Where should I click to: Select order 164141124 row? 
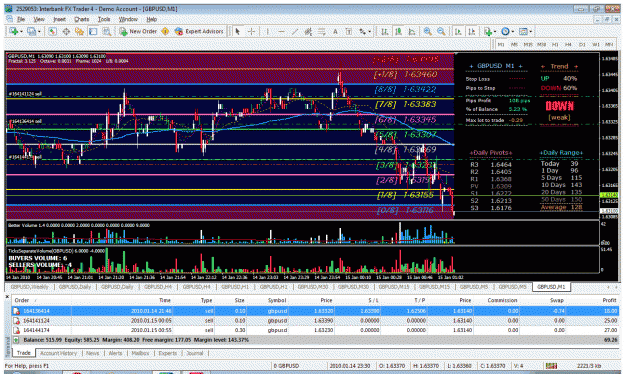tap(315, 321)
